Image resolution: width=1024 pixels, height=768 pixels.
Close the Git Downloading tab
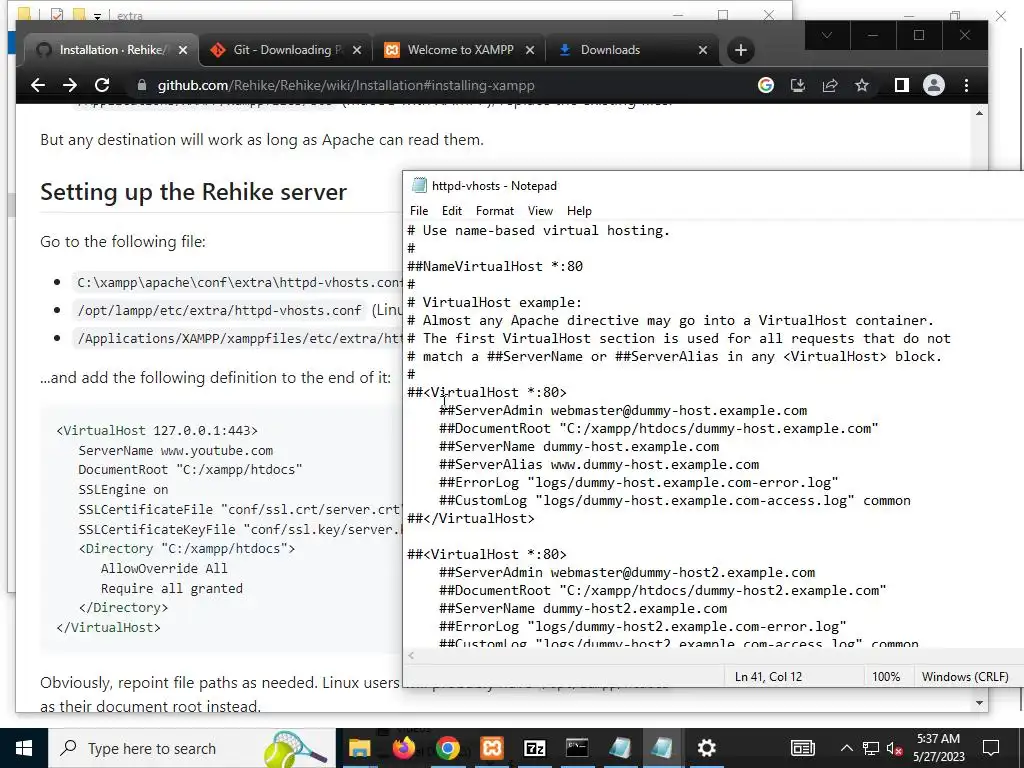357,50
